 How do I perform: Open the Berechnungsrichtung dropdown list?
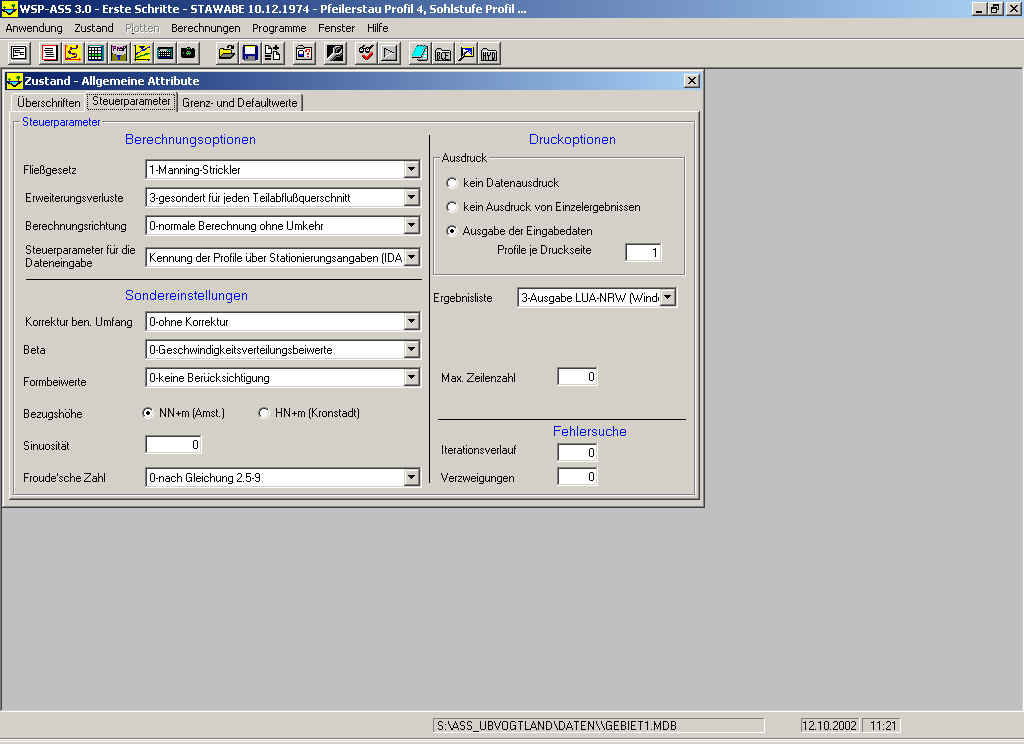tap(411, 225)
